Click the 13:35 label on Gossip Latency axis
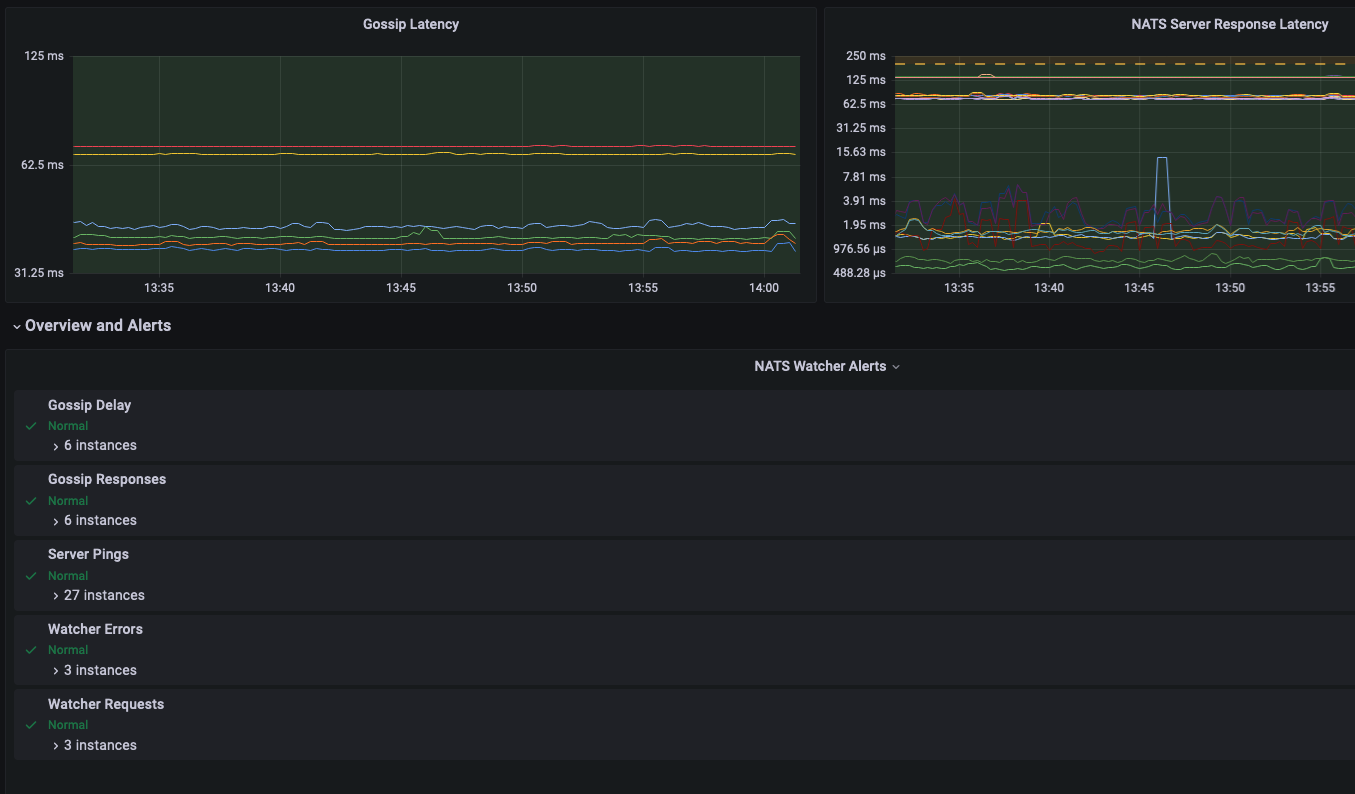Image resolution: width=1355 pixels, height=794 pixels. coord(159,288)
